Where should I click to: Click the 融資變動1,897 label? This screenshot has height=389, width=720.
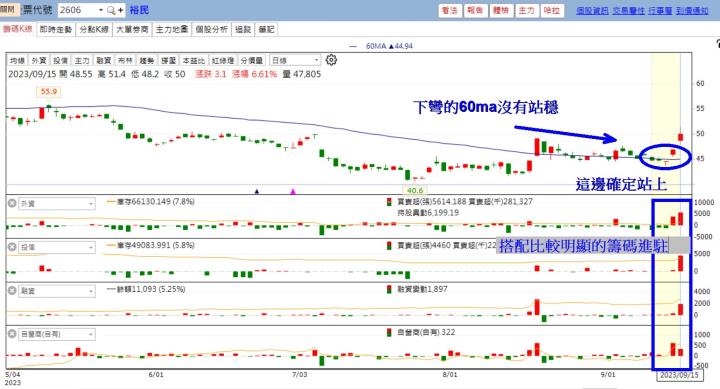[422, 289]
